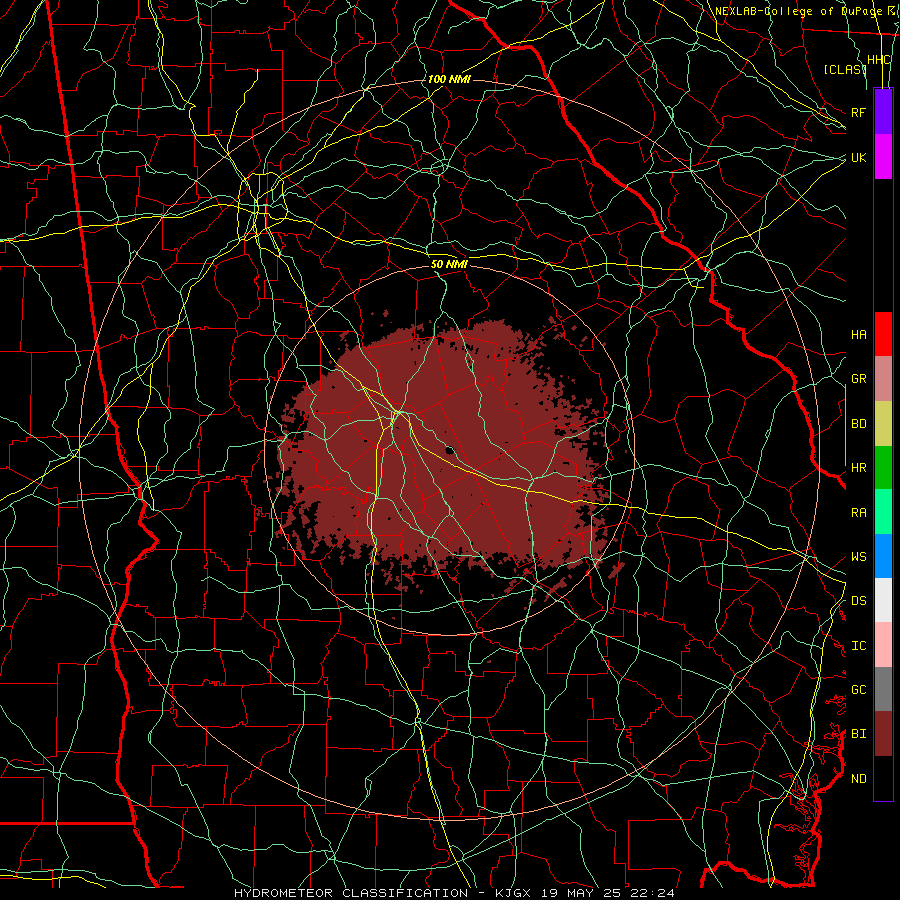Click the HR legend label
Viewport: 900px width, 900px height.
[x=858, y=468]
